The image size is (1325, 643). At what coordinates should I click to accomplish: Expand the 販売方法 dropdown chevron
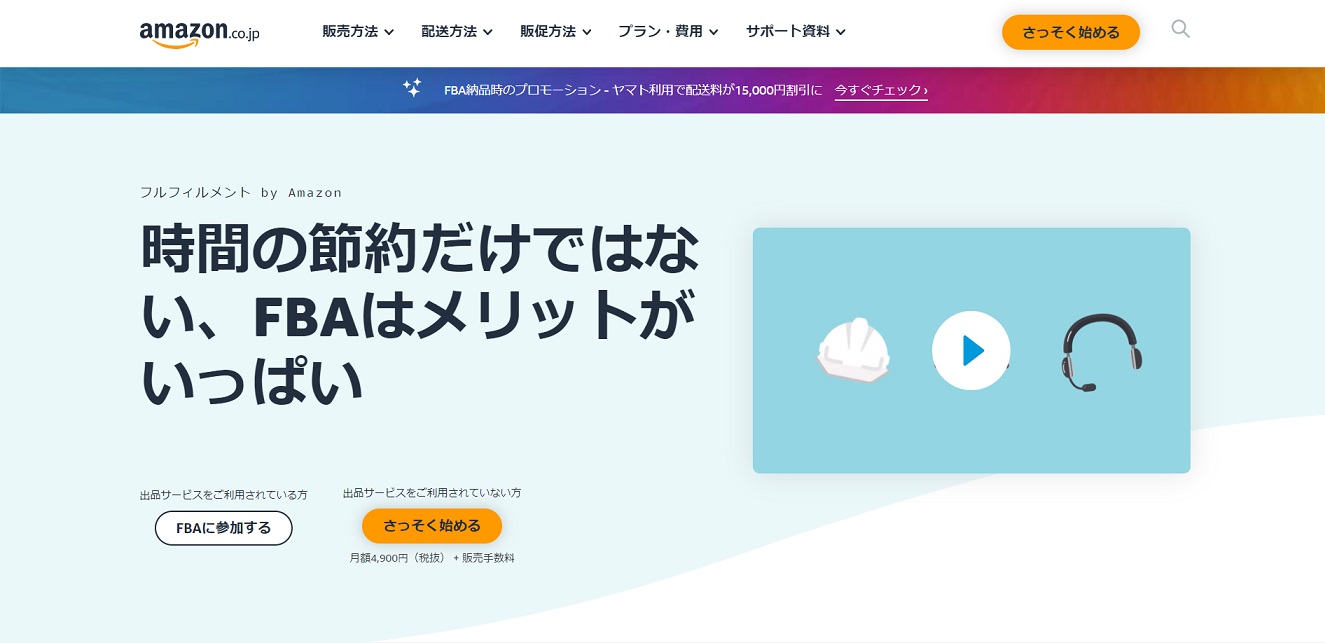pyautogui.click(x=389, y=32)
